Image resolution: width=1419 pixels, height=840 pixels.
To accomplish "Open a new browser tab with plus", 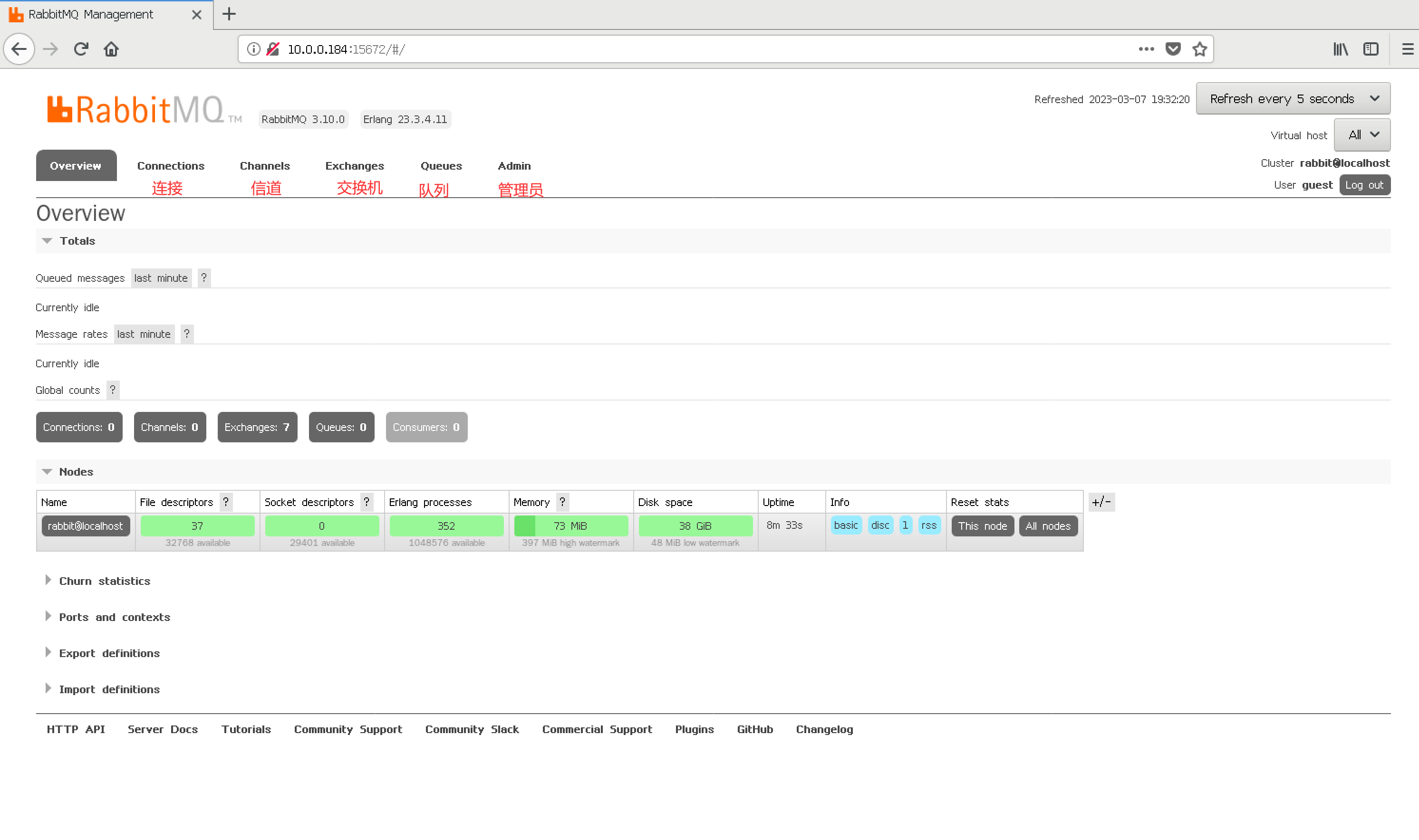I will tap(229, 14).
